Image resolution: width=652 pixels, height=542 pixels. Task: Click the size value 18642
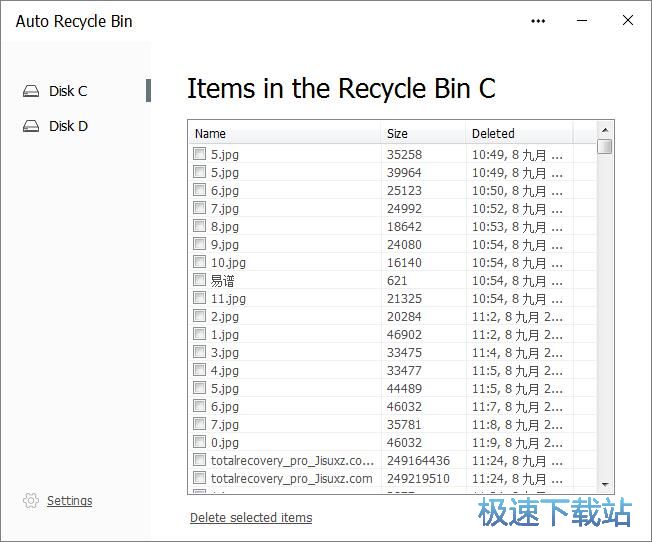click(x=404, y=227)
